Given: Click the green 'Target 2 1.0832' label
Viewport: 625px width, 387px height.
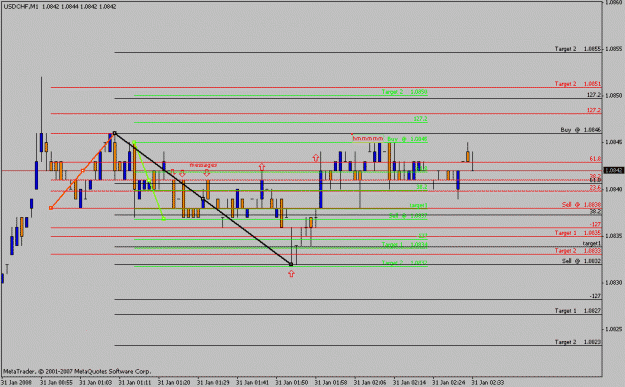Looking at the screenshot, I should [x=404, y=263].
